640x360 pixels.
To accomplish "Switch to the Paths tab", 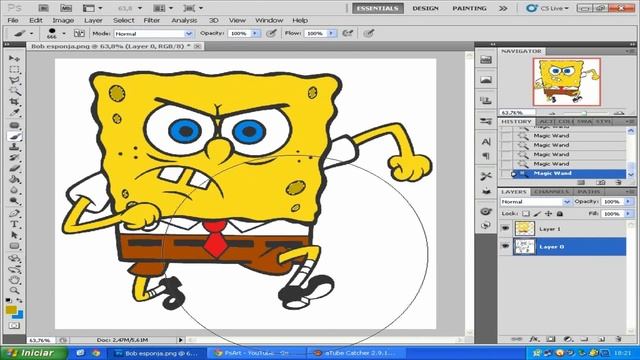I will coord(589,191).
